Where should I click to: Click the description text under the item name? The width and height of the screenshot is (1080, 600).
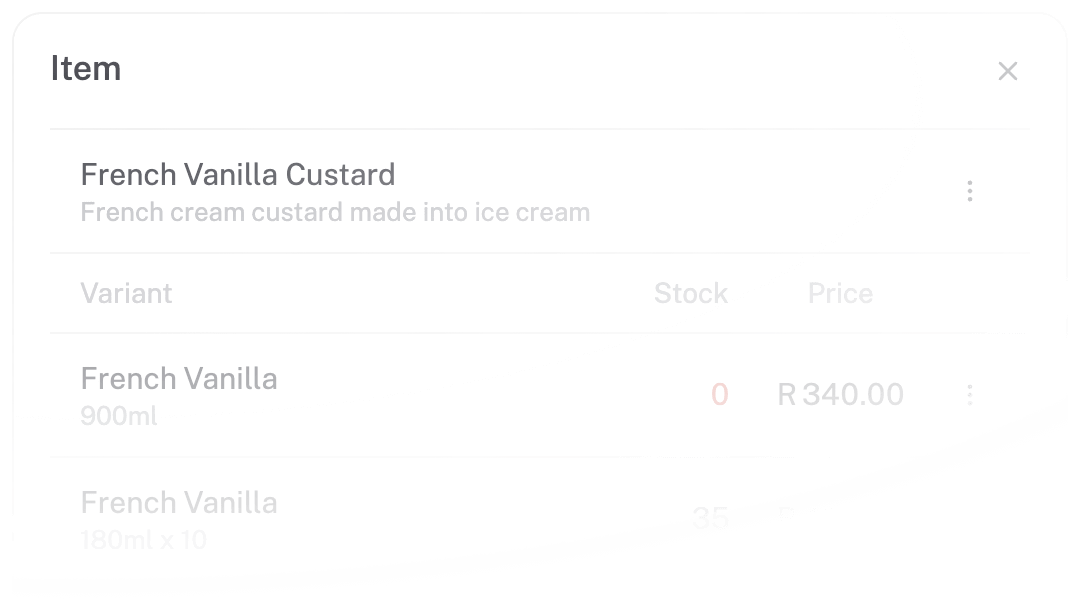335,212
